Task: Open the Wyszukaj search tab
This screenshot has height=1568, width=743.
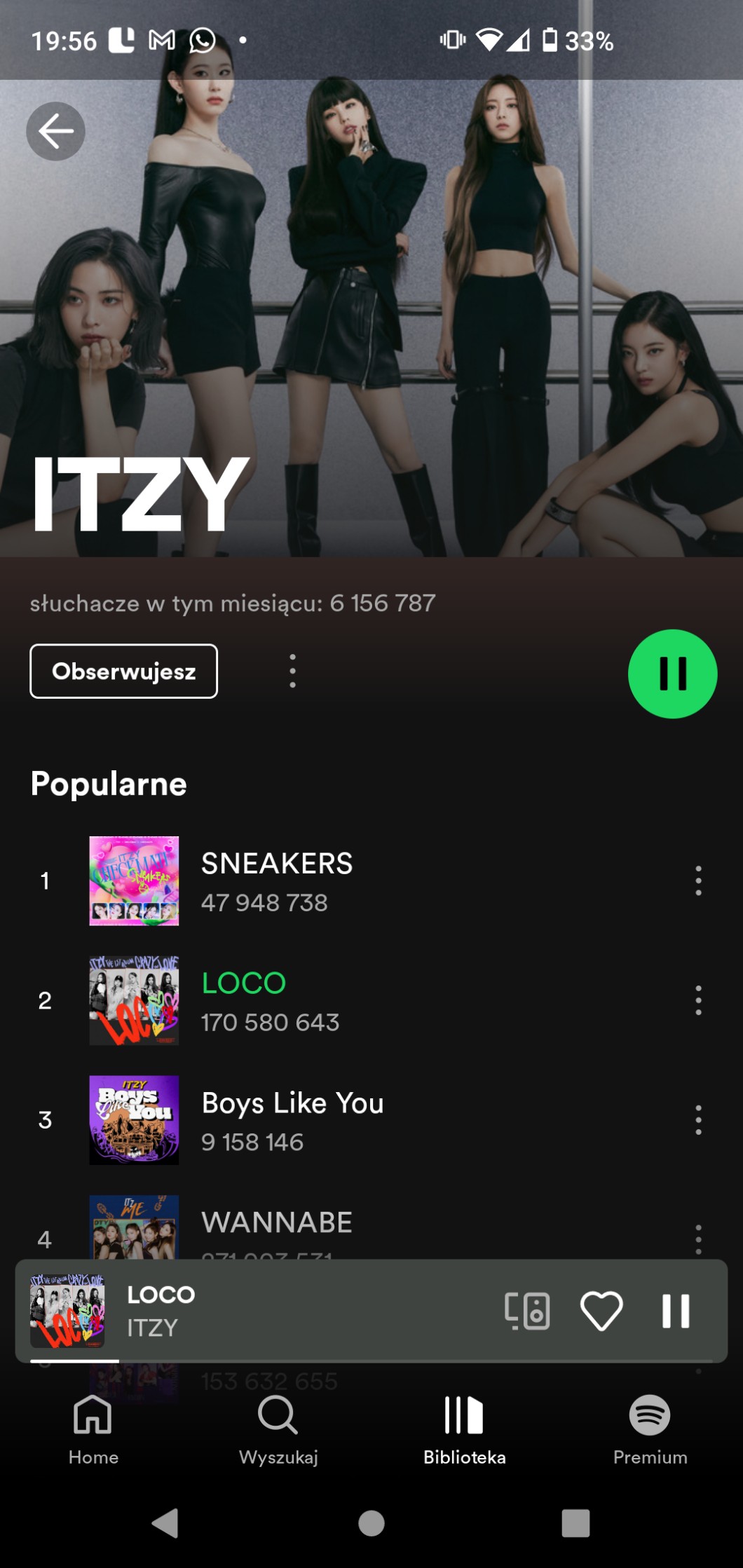Action: (x=278, y=1431)
